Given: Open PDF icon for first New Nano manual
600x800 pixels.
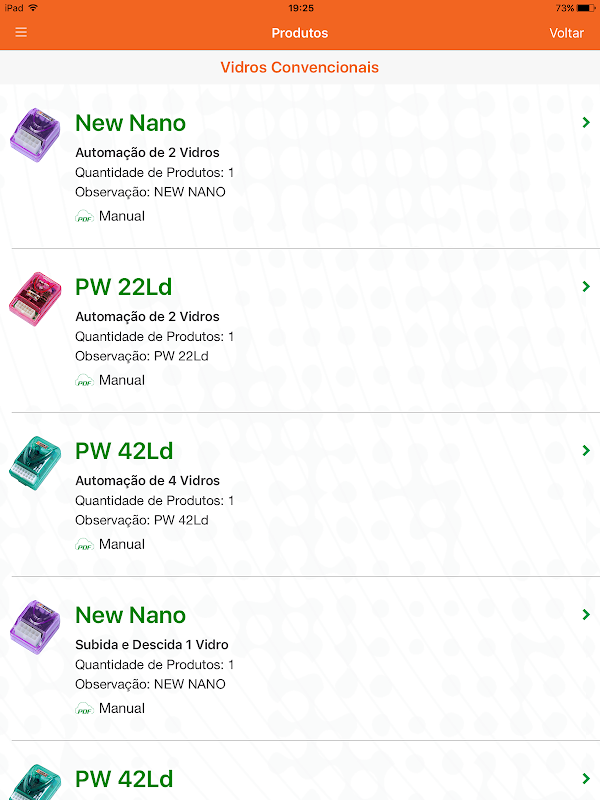Looking at the screenshot, I should coord(85,217).
